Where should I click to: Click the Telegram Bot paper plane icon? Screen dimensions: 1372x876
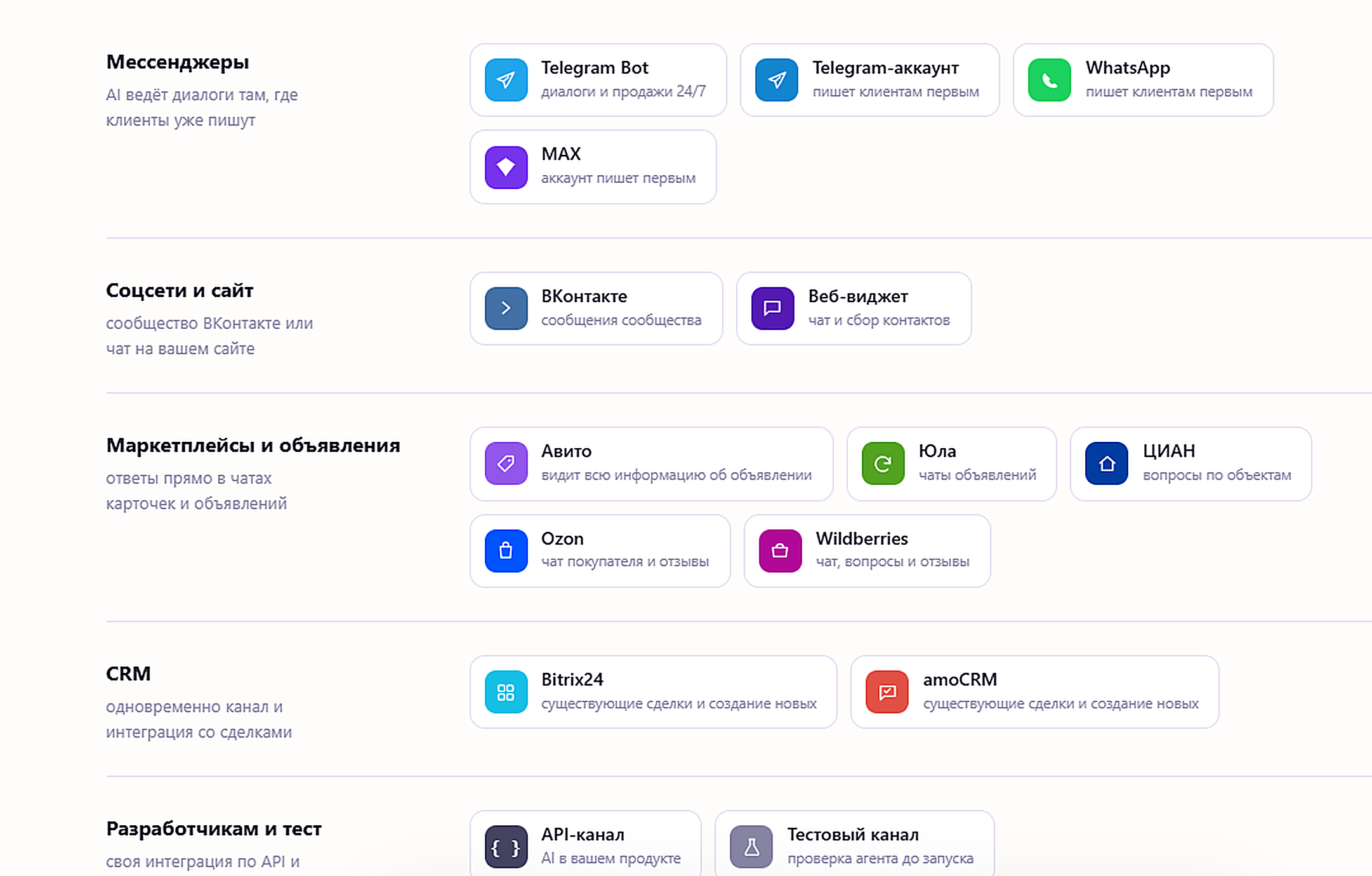click(x=506, y=80)
